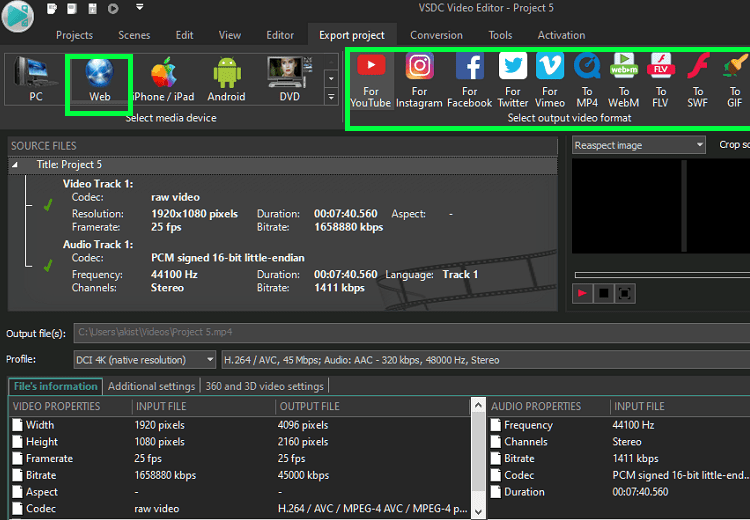Open the Tools ribbon tab
The width and height of the screenshot is (750, 520).
500,35
